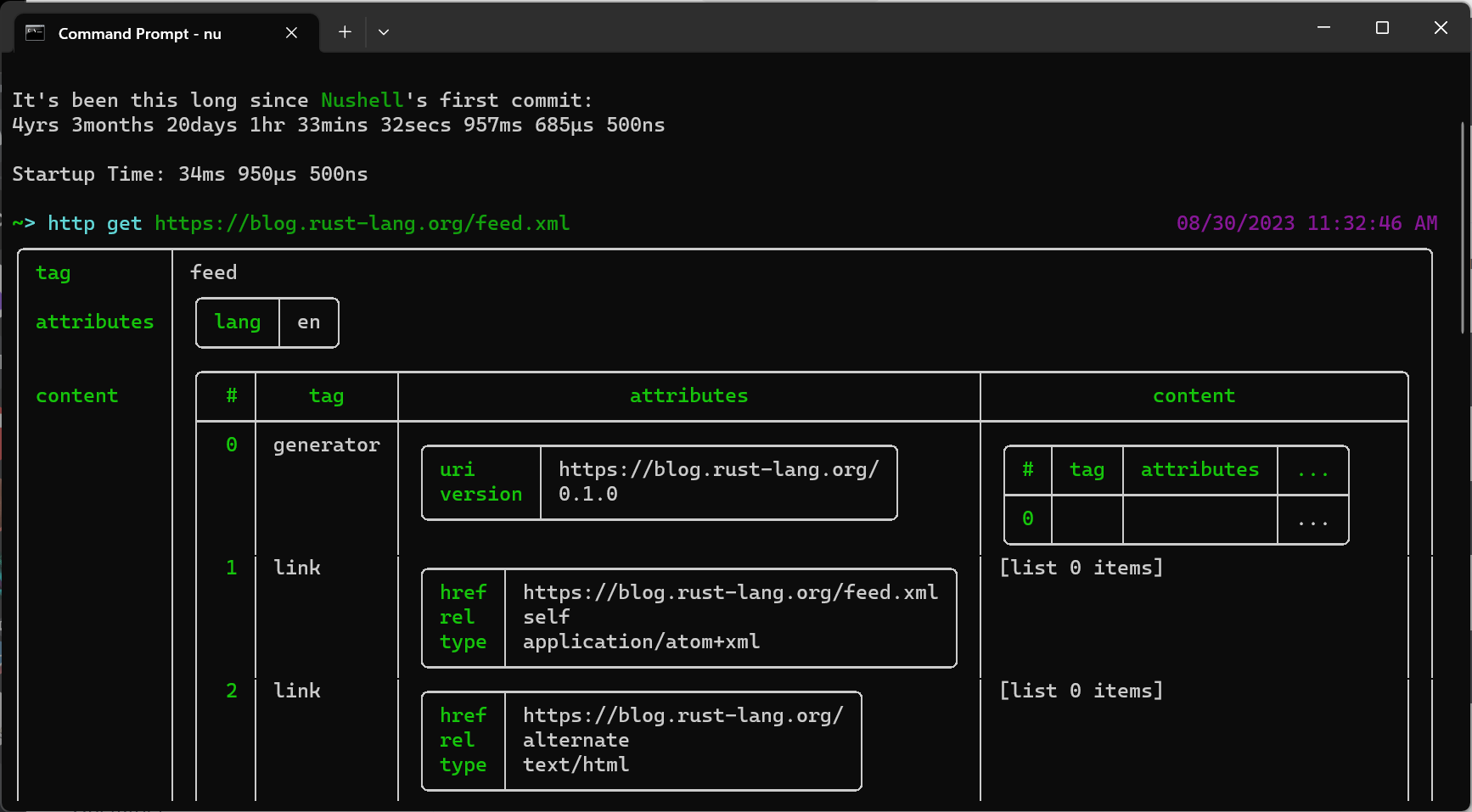1472x812 pixels.
Task: Click the feed.xml href in link row 1
Action: [730, 592]
